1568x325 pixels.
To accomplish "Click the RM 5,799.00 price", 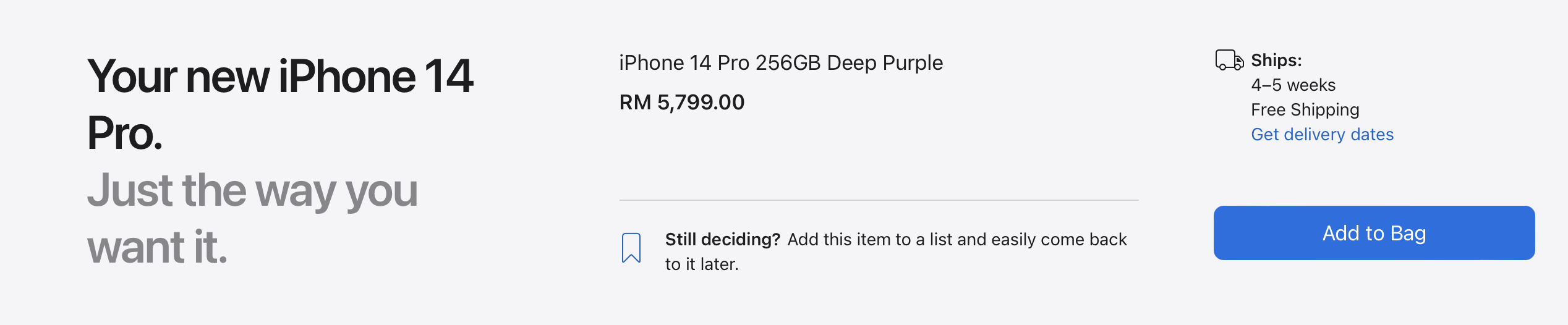I will tap(681, 103).
